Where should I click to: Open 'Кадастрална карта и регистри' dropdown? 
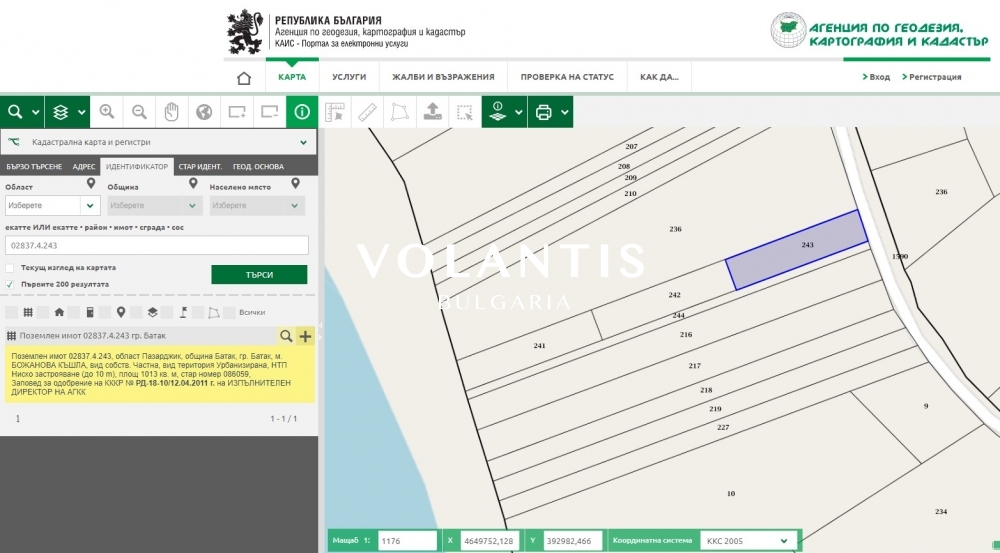[158, 142]
